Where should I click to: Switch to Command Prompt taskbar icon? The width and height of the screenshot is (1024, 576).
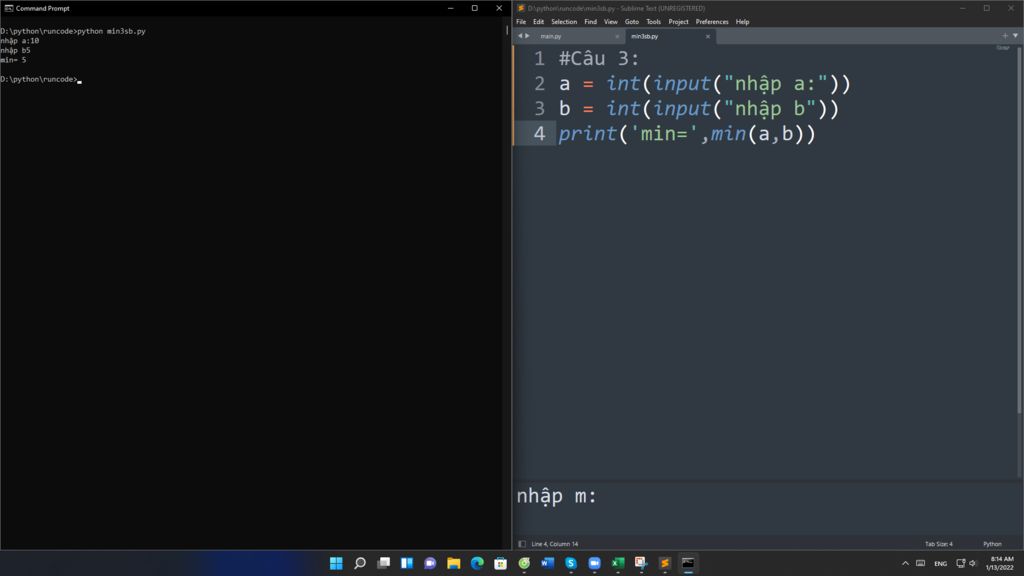pos(688,563)
